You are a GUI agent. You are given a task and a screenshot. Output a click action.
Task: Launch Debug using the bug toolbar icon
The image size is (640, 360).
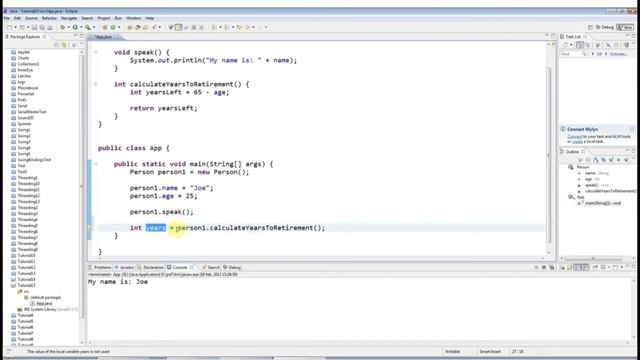tap(63, 27)
